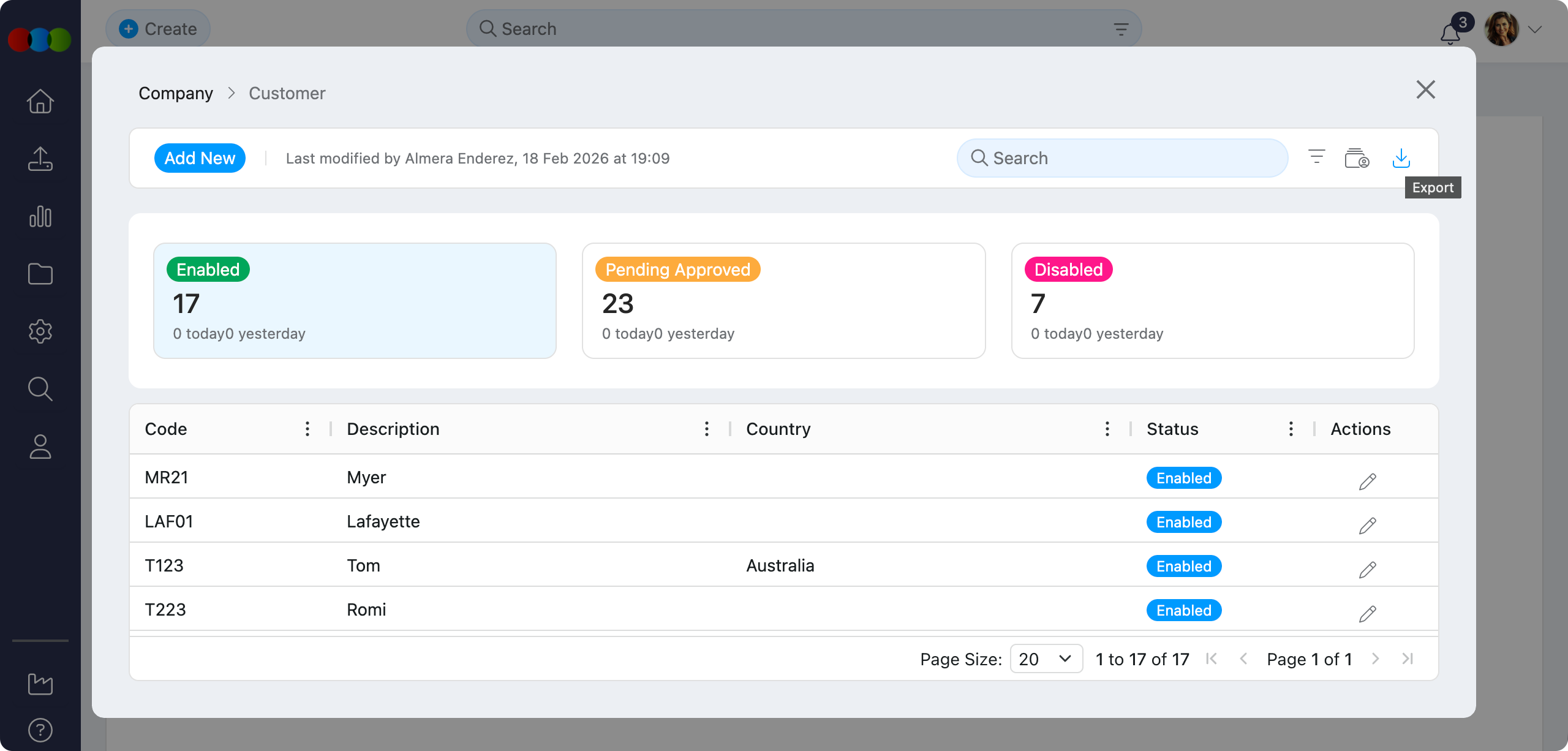Open the column settings icon beside filter

(1357, 158)
